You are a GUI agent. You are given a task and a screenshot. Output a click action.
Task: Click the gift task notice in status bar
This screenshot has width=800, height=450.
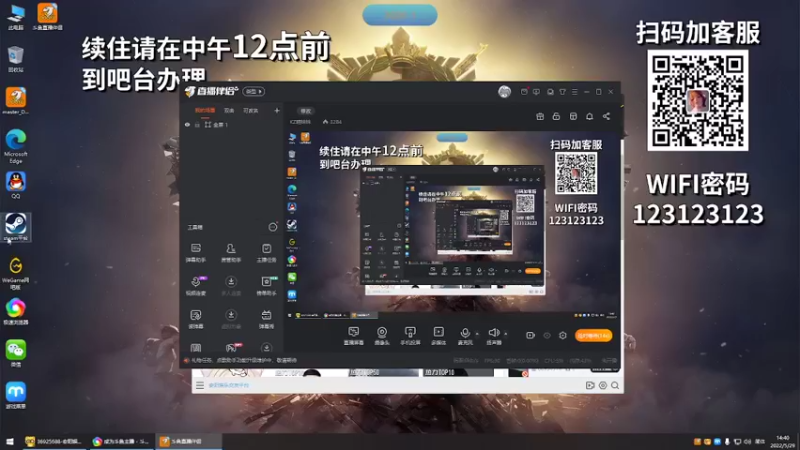(240, 360)
